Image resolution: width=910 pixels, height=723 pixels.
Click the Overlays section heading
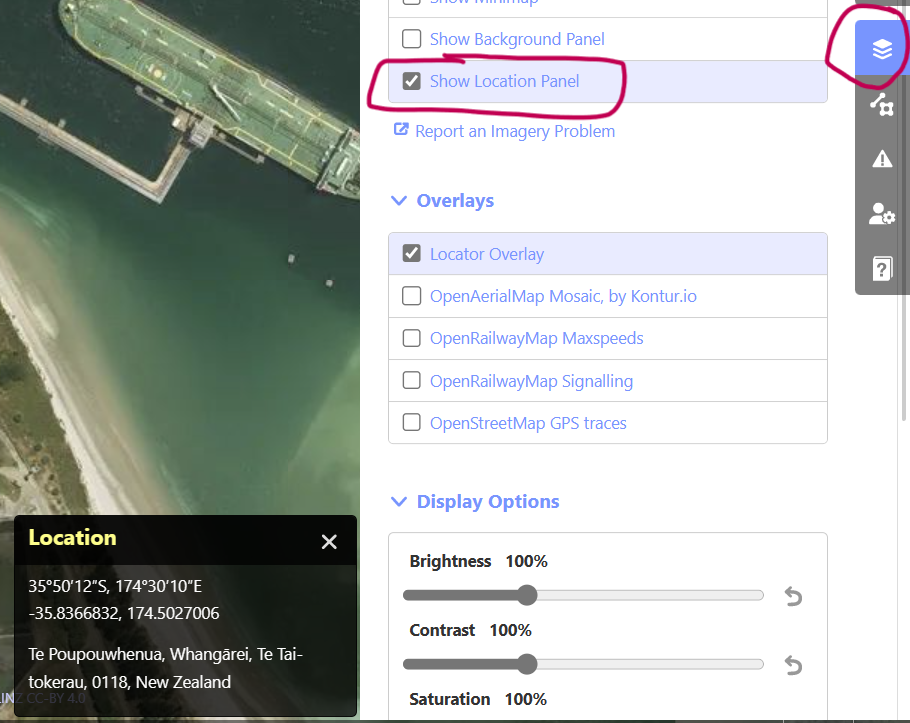pyautogui.click(x=455, y=201)
